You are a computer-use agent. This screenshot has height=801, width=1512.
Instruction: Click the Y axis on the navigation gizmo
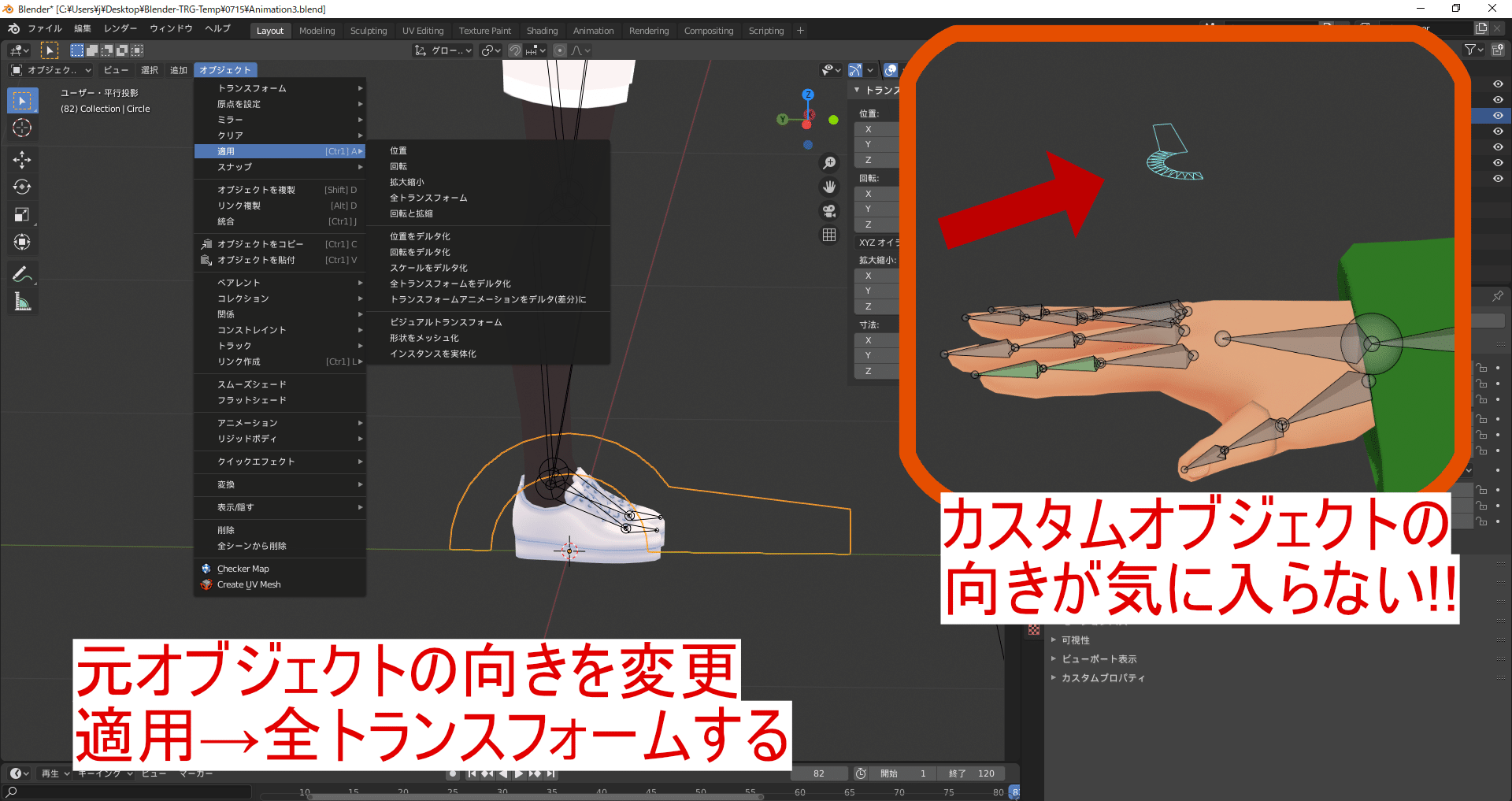point(782,120)
